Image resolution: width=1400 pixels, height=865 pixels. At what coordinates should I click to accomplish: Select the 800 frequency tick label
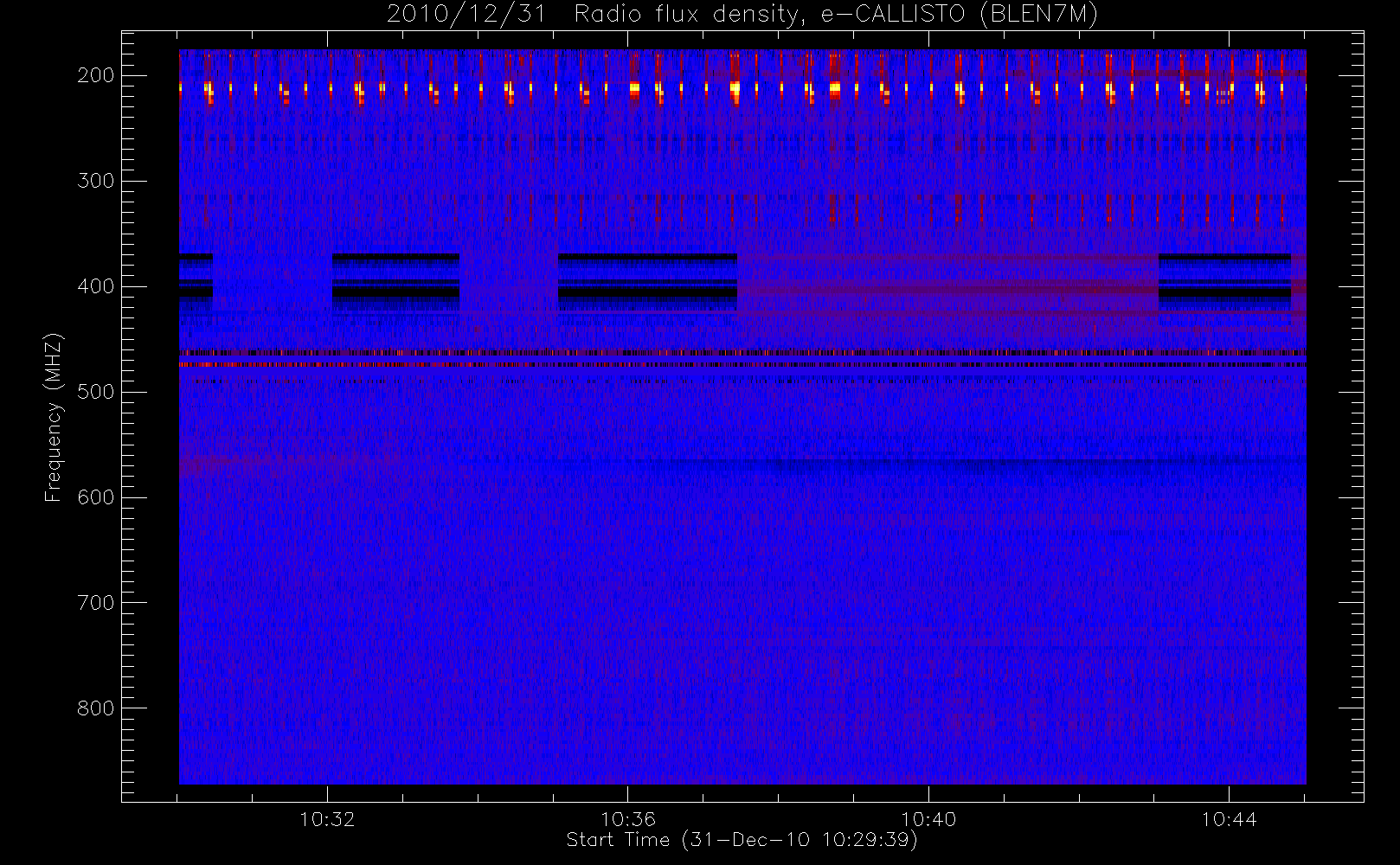point(96,708)
